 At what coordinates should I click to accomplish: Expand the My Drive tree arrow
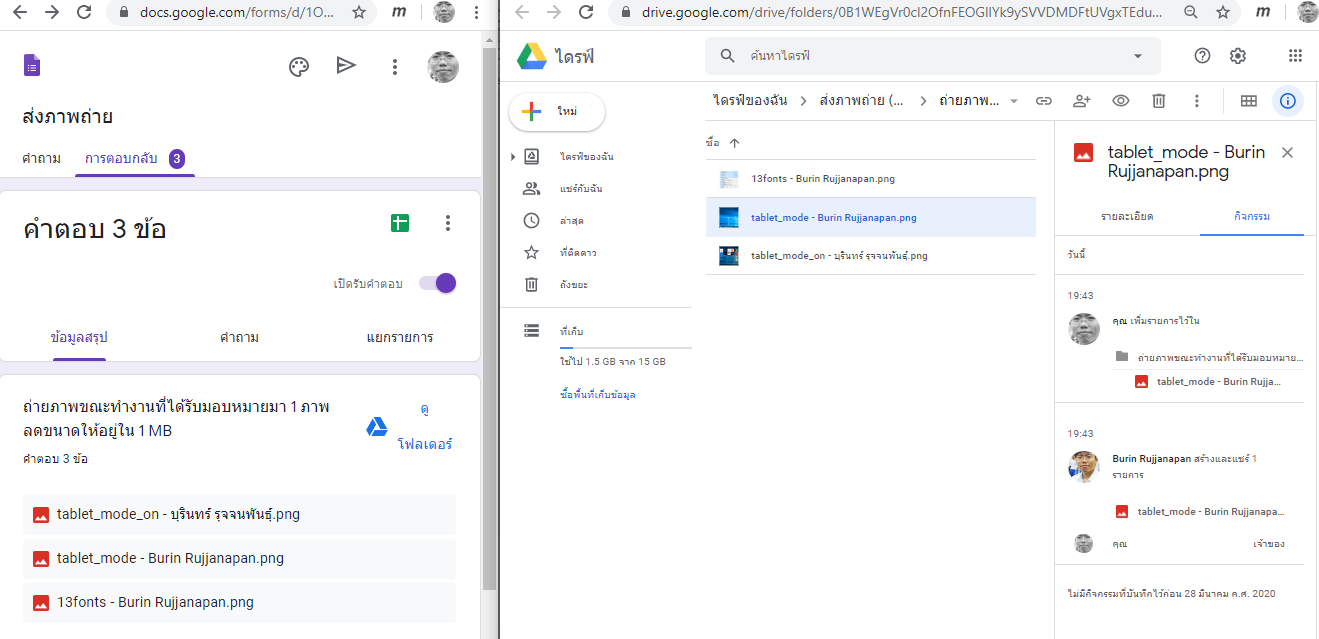(x=513, y=157)
